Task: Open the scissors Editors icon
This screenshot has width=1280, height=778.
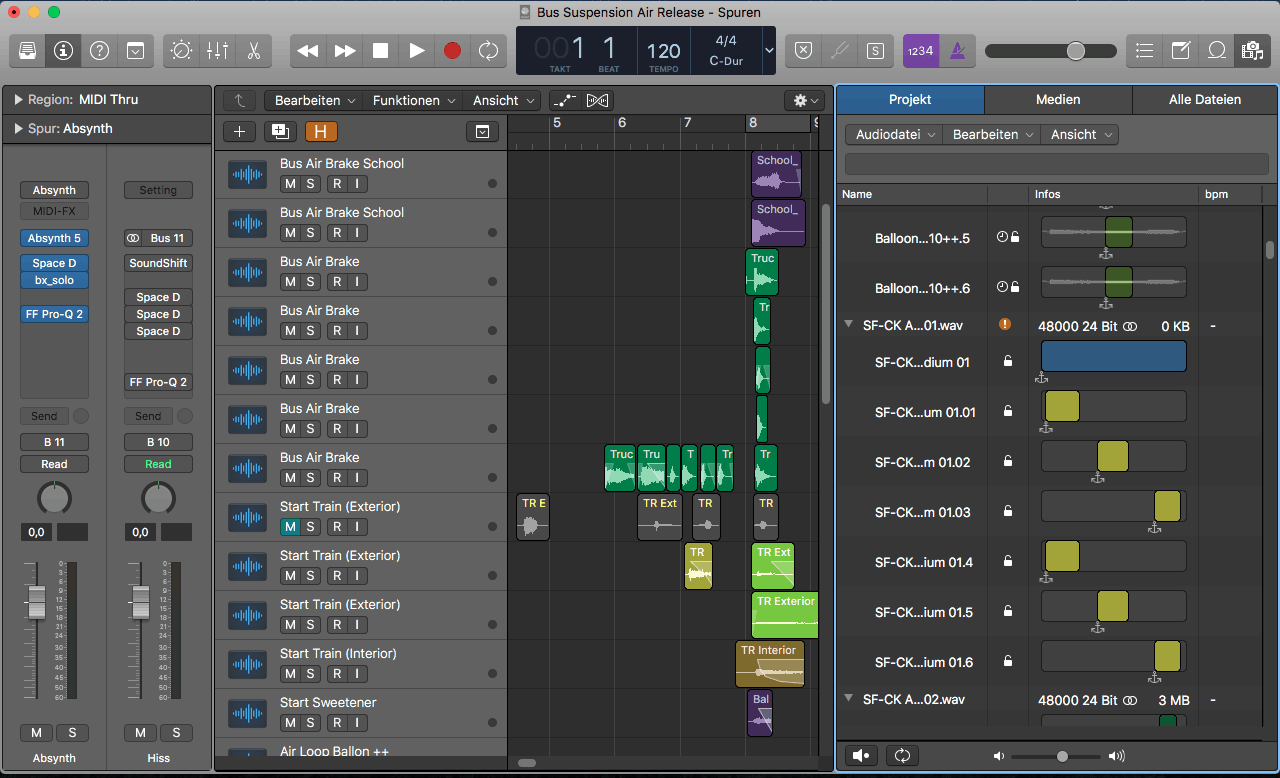Action: click(253, 51)
